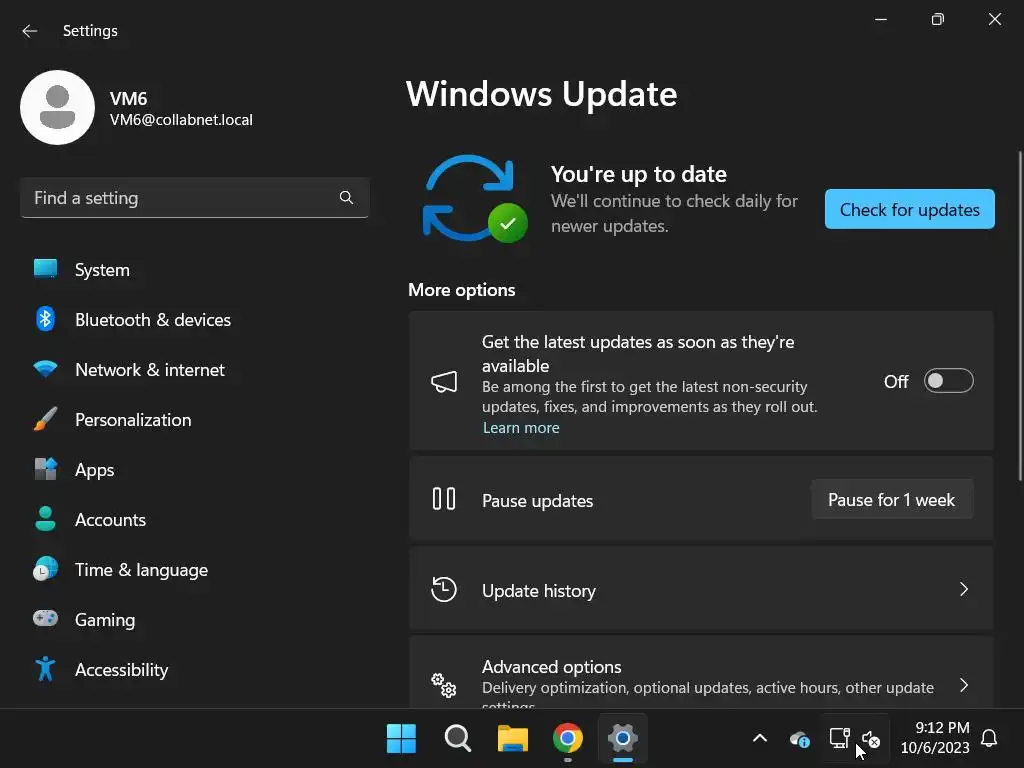Expand Advanced options chevron
The image size is (1024, 768).
pos(964,685)
